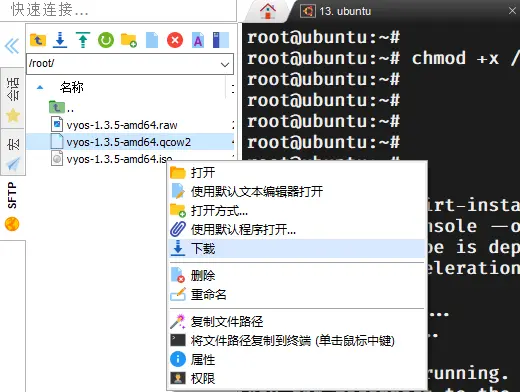Choose 权限 in context menu
The image size is (520, 392).
(x=297, y=378)
